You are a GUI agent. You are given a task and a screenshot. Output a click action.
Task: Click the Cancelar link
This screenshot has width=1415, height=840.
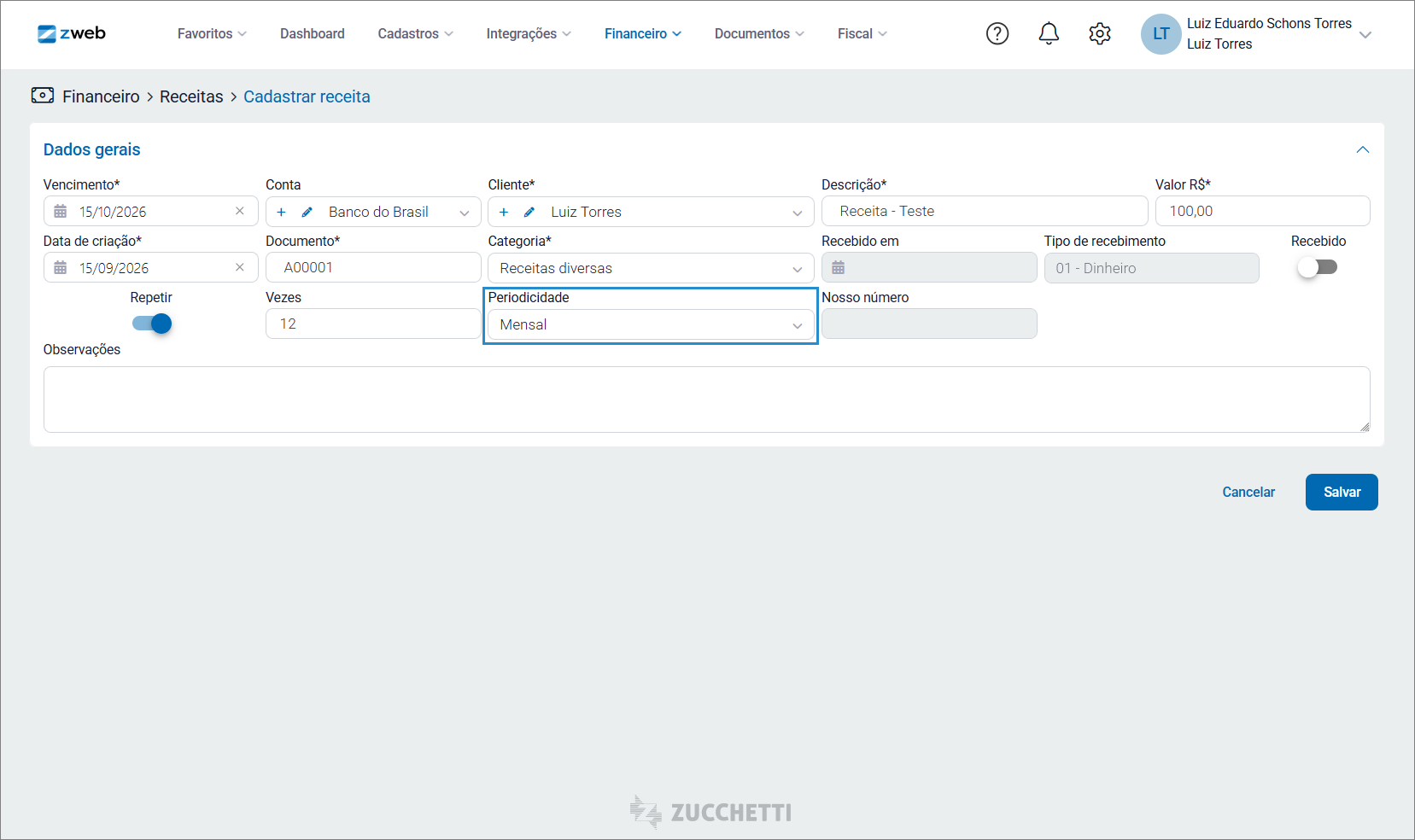(x=1248, y=492)
